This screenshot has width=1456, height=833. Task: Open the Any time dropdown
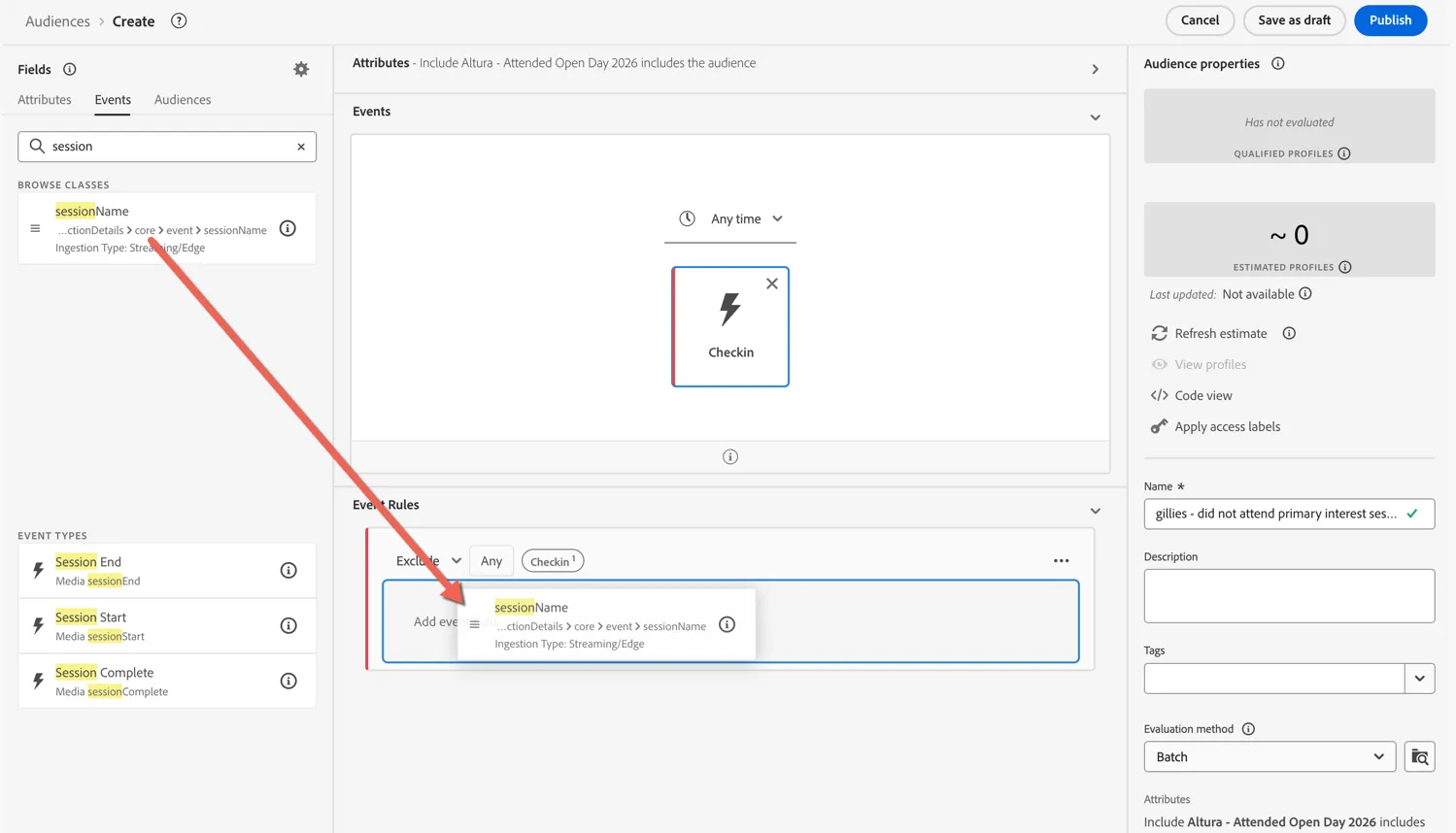point(730,219)
